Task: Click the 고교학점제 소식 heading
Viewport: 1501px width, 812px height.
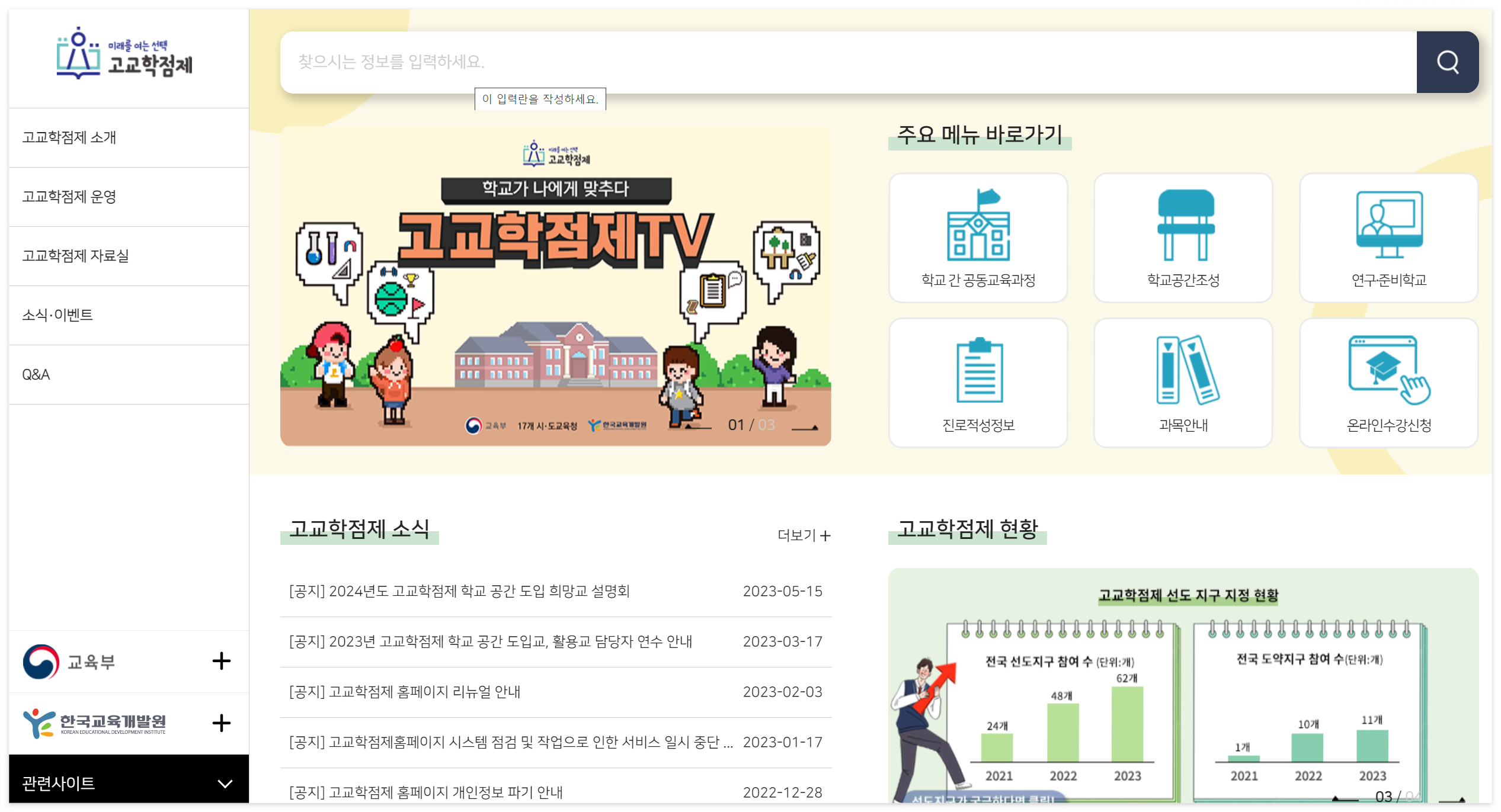Action: coord(359,529)
